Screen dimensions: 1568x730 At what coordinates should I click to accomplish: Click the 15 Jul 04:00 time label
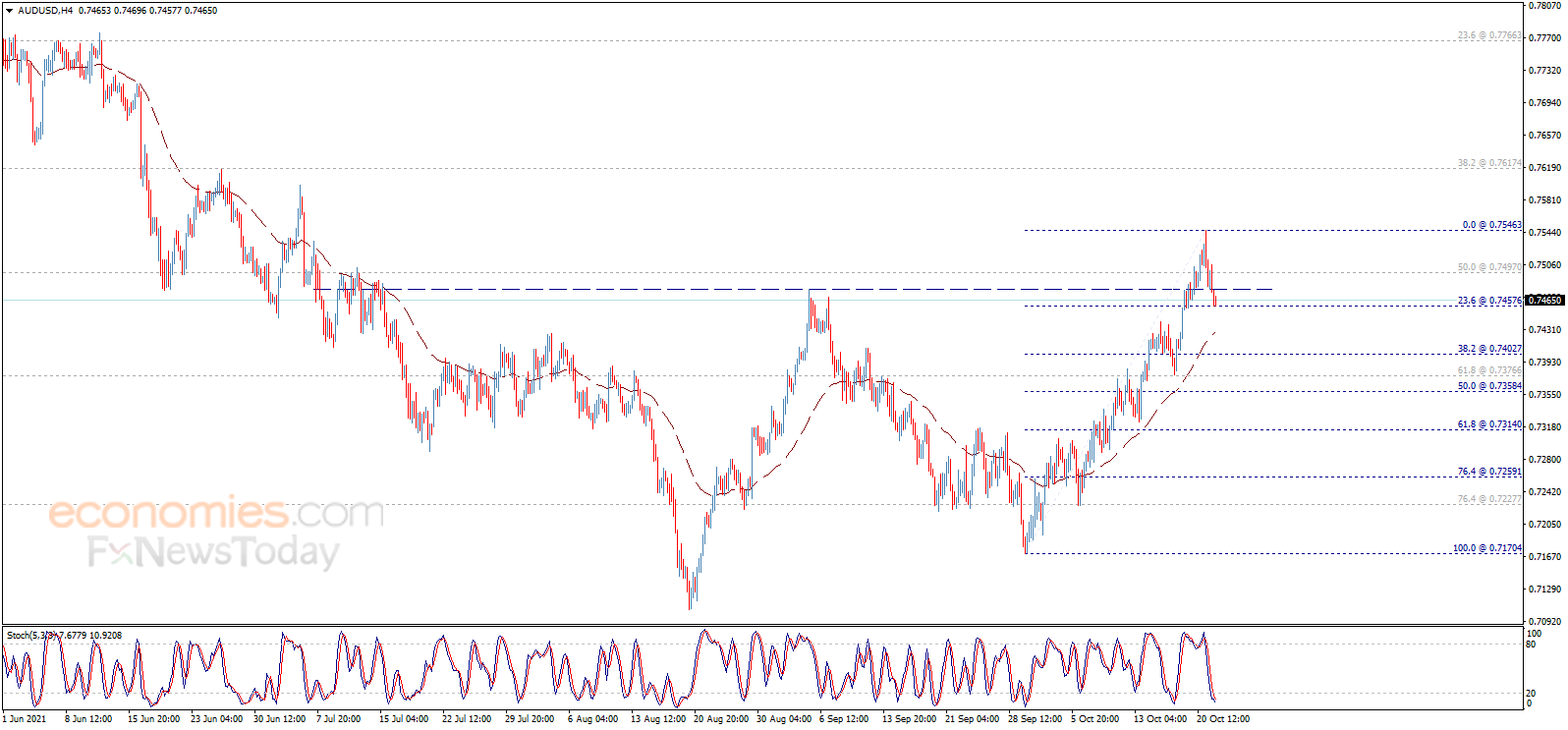pyautogui.click(x=404, y=719)
